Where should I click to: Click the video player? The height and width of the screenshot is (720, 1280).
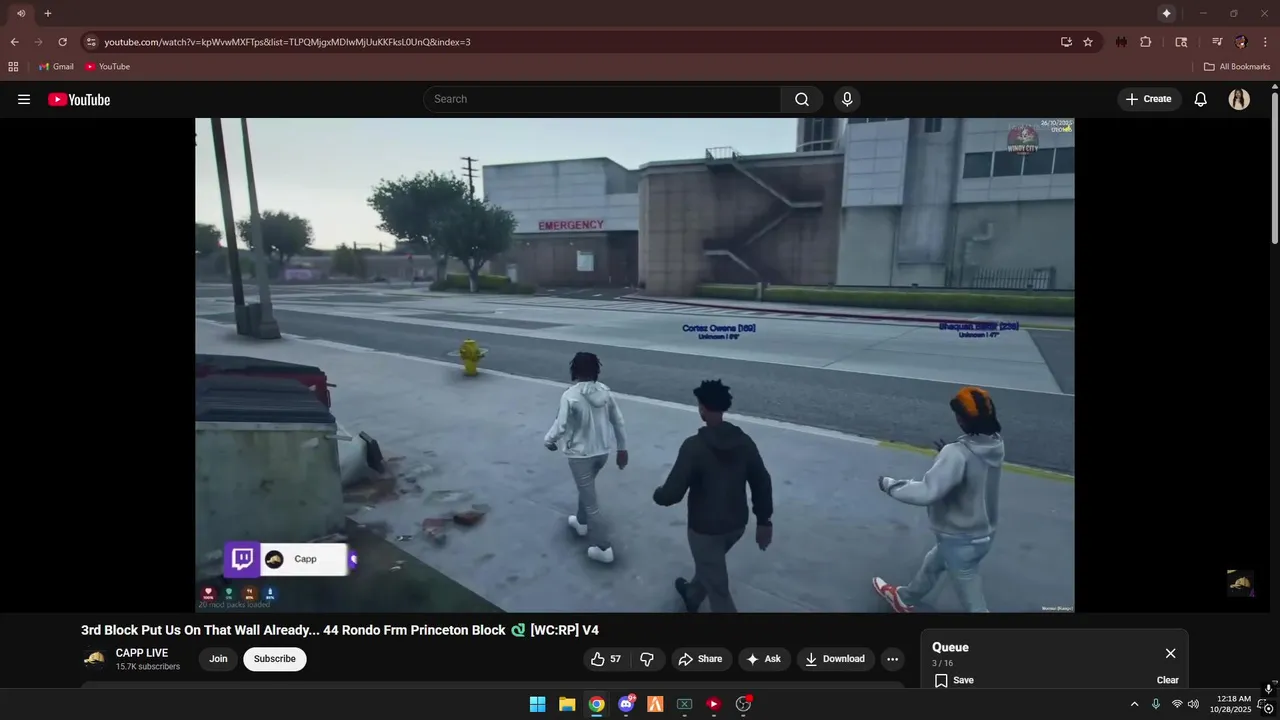[x=635, y=365]
